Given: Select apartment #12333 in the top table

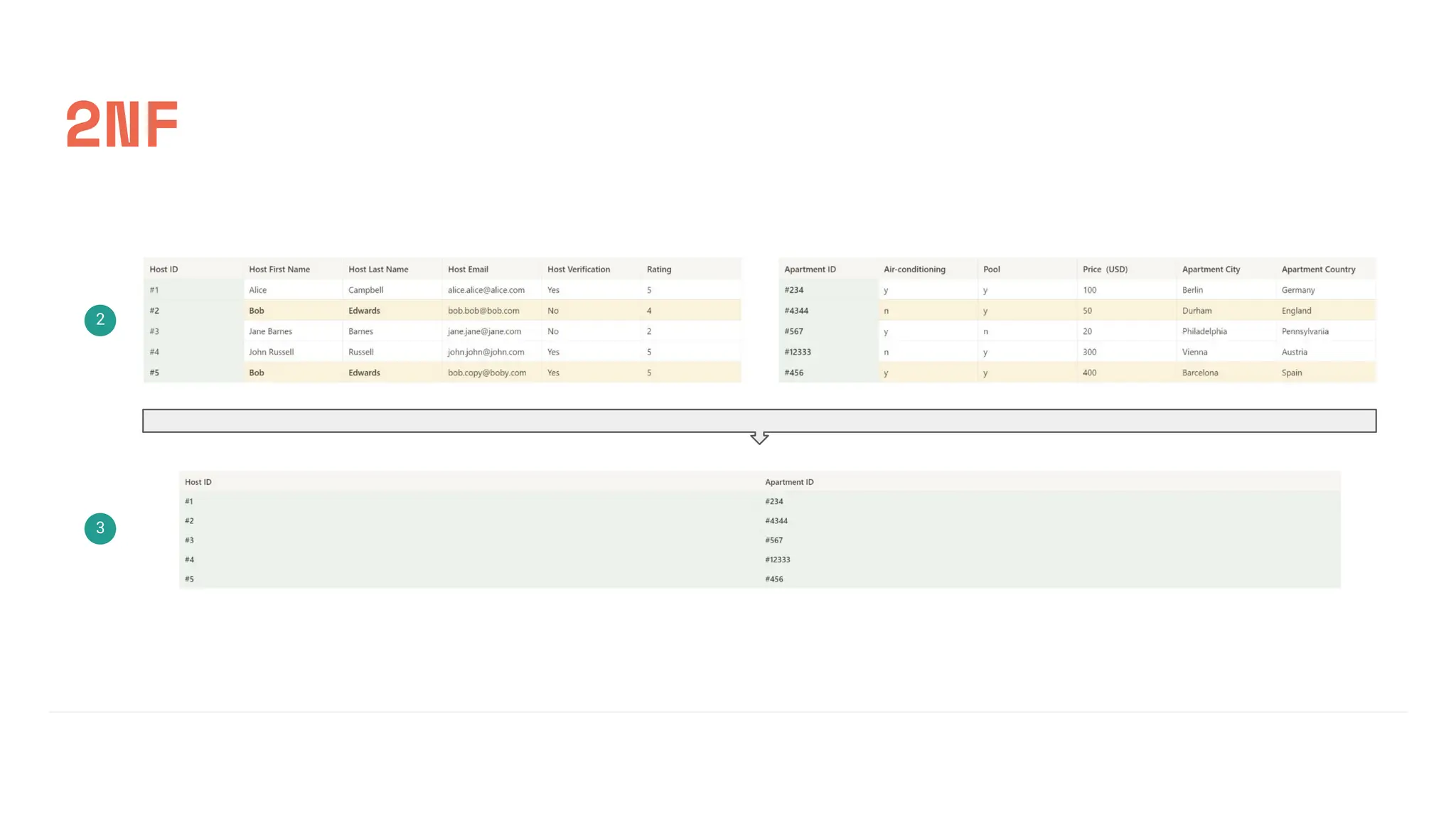Looking at the screenshot, I should (x=798, y=352).
